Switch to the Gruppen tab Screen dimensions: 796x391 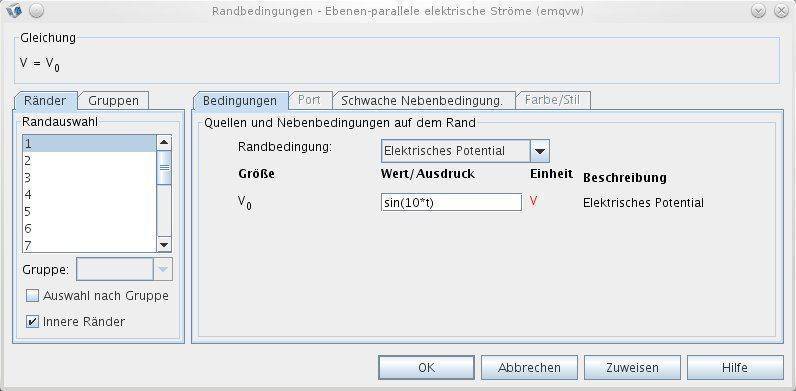[113, 101]
